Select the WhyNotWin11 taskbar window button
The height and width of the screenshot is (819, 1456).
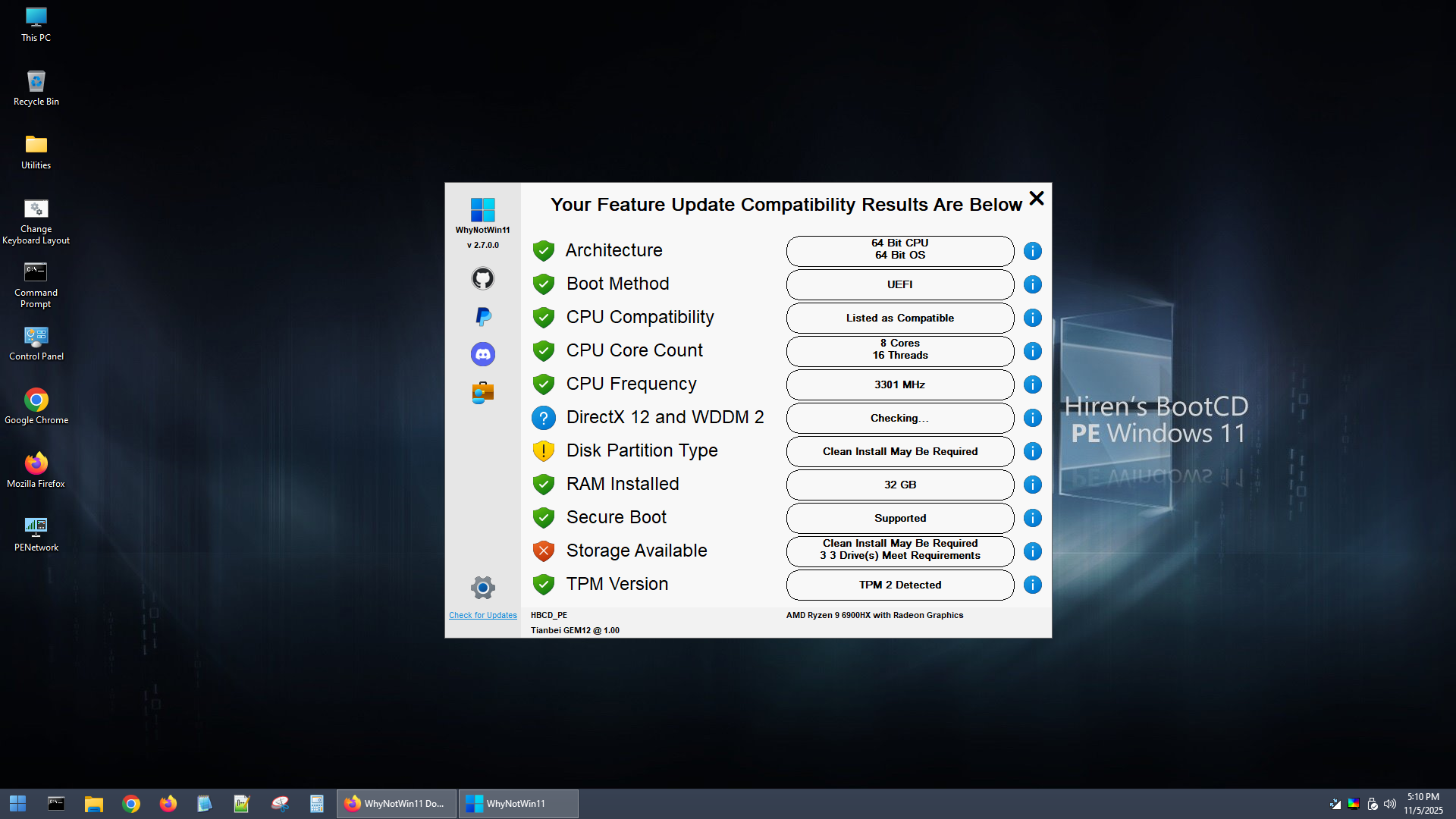[518, 804]
